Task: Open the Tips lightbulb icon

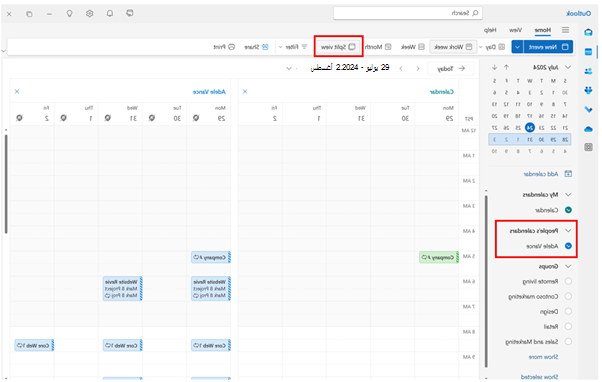Action: pos(69,13)
